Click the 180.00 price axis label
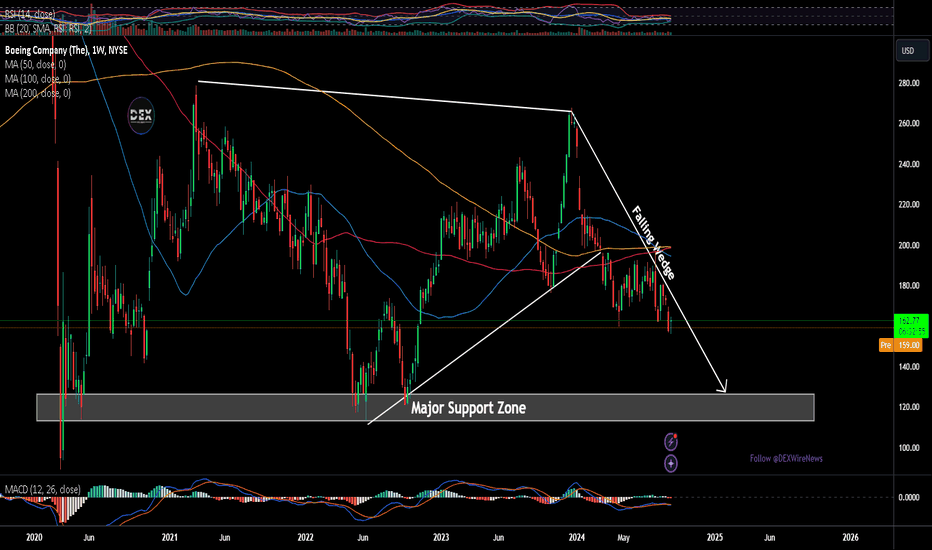This screenshot has height=550, width=932. 909,286
